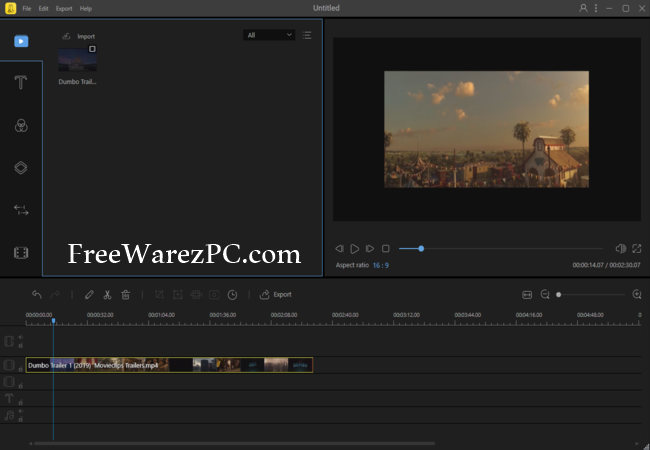Select the Mosaic tool in timeline toolbar
The image size is (650, 450).
(196, 295)
